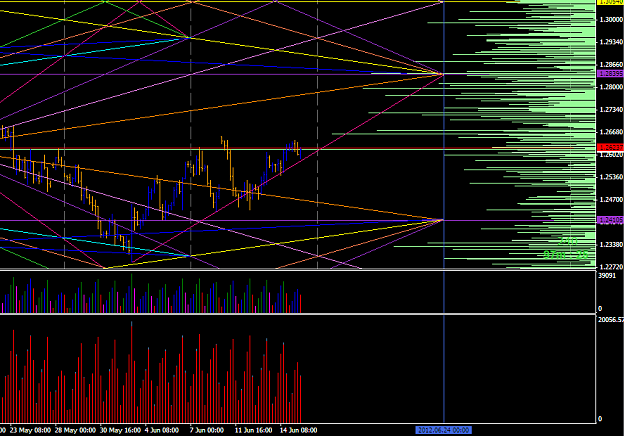This screenshot has width=625, height=436.
Task: Click the purple 1.24105 price level label
Action: pyautogui.click(x=611, y=220)
